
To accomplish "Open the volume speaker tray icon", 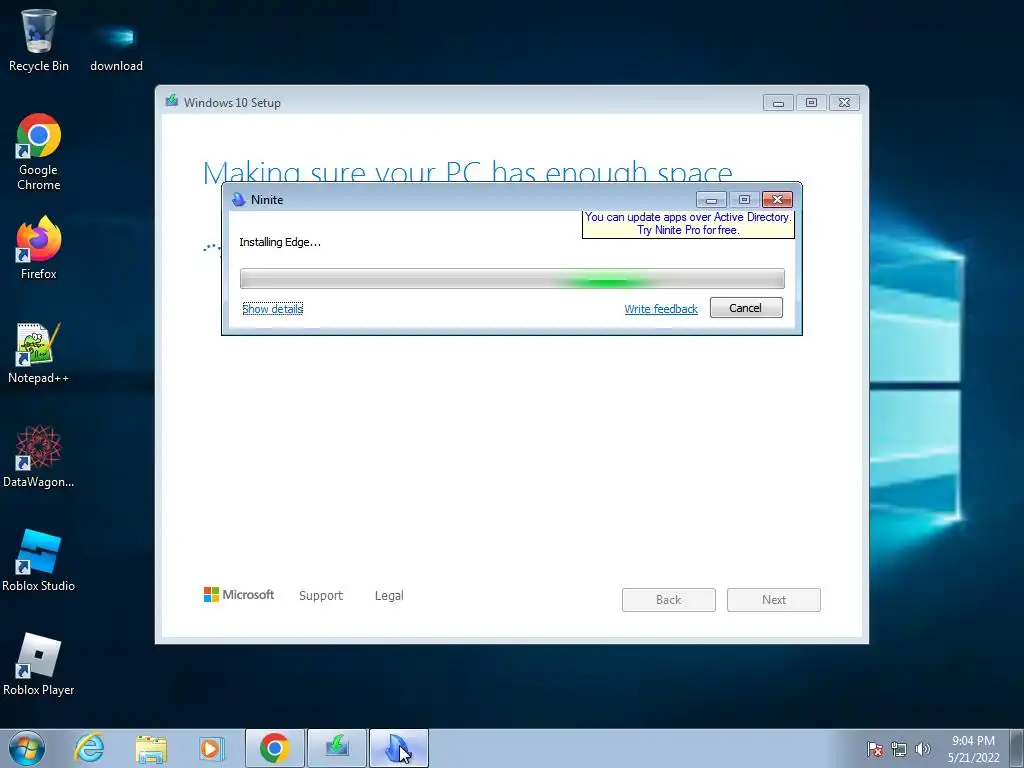I will pos(923,749).
